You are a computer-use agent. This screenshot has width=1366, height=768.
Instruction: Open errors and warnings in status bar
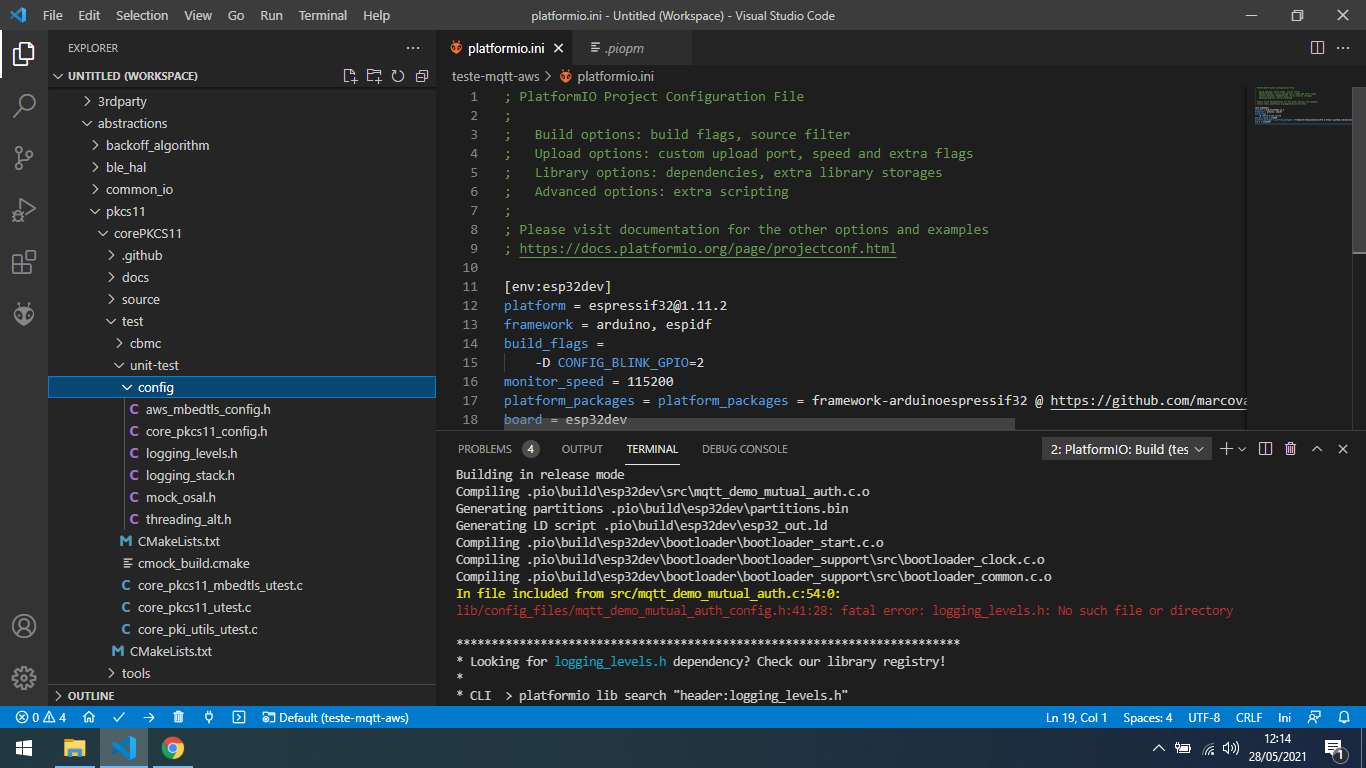[x=41, y=717]
